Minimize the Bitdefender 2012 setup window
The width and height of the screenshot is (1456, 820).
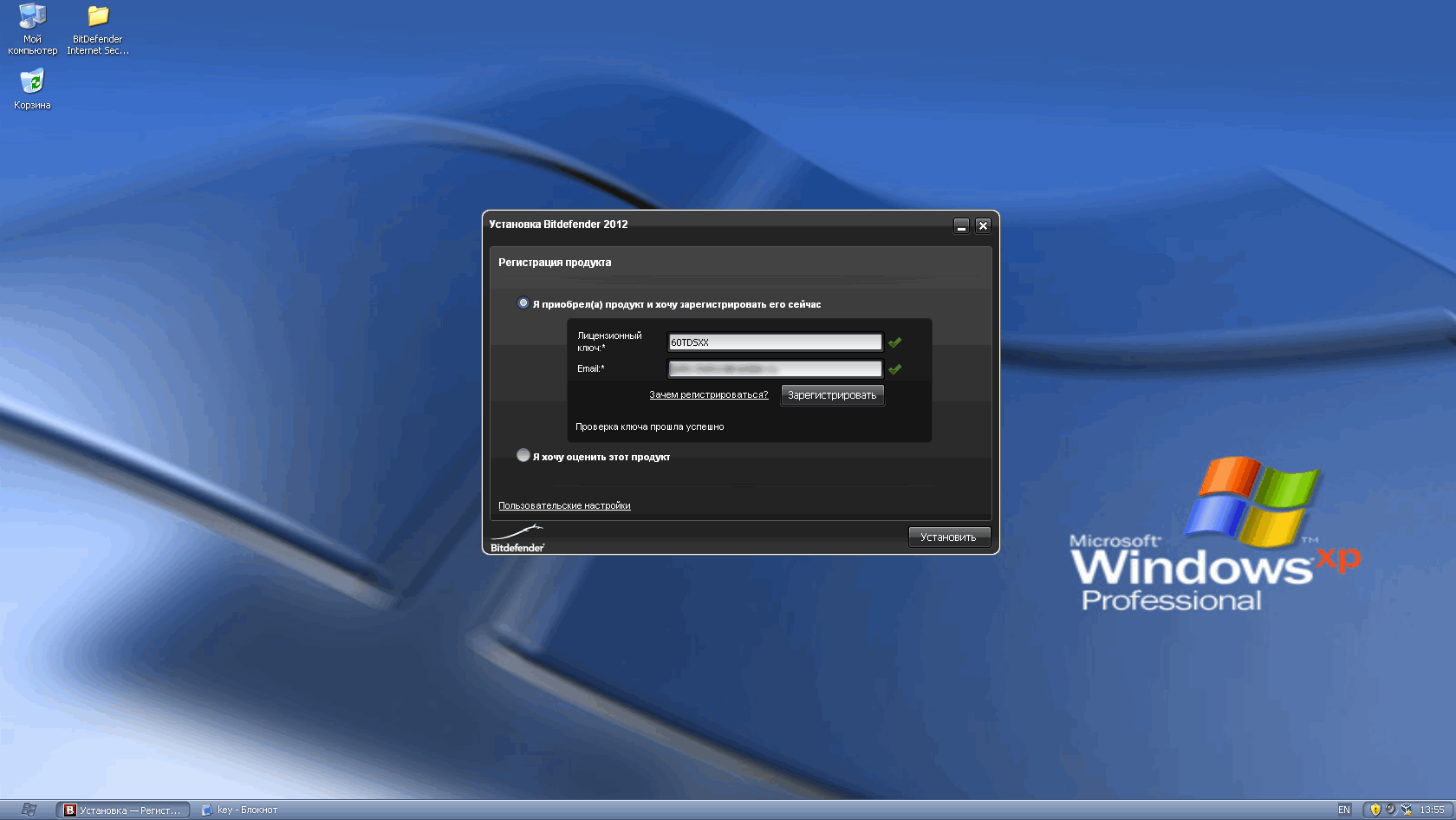pos(961,225)
